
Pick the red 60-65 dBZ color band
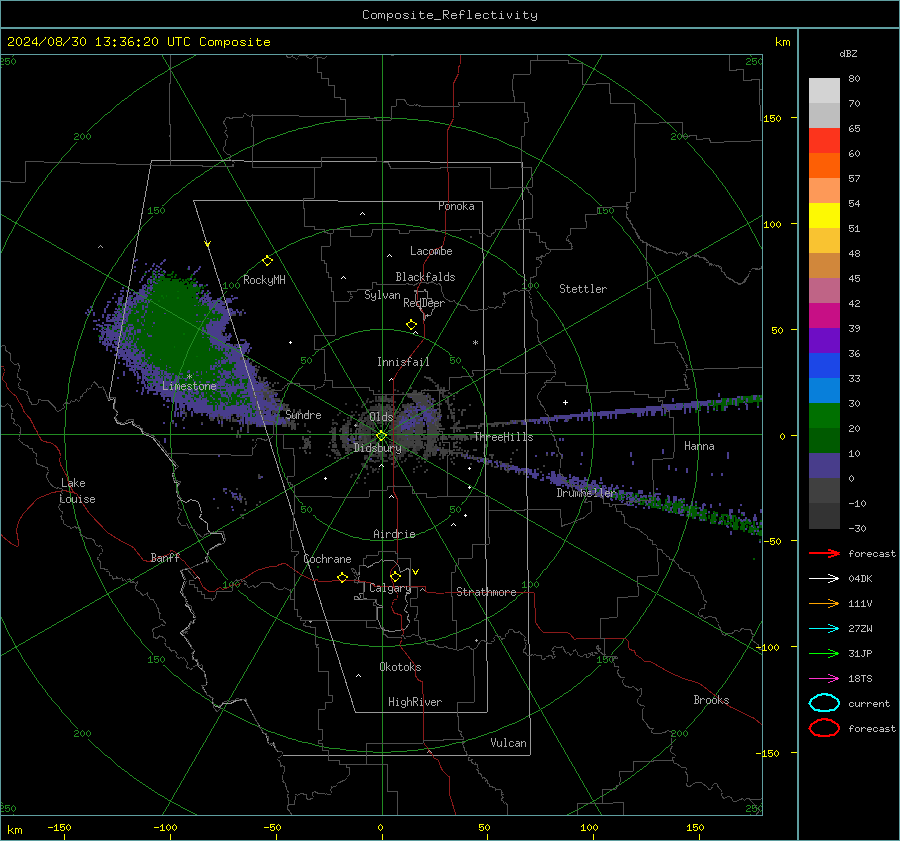point(824,141)
